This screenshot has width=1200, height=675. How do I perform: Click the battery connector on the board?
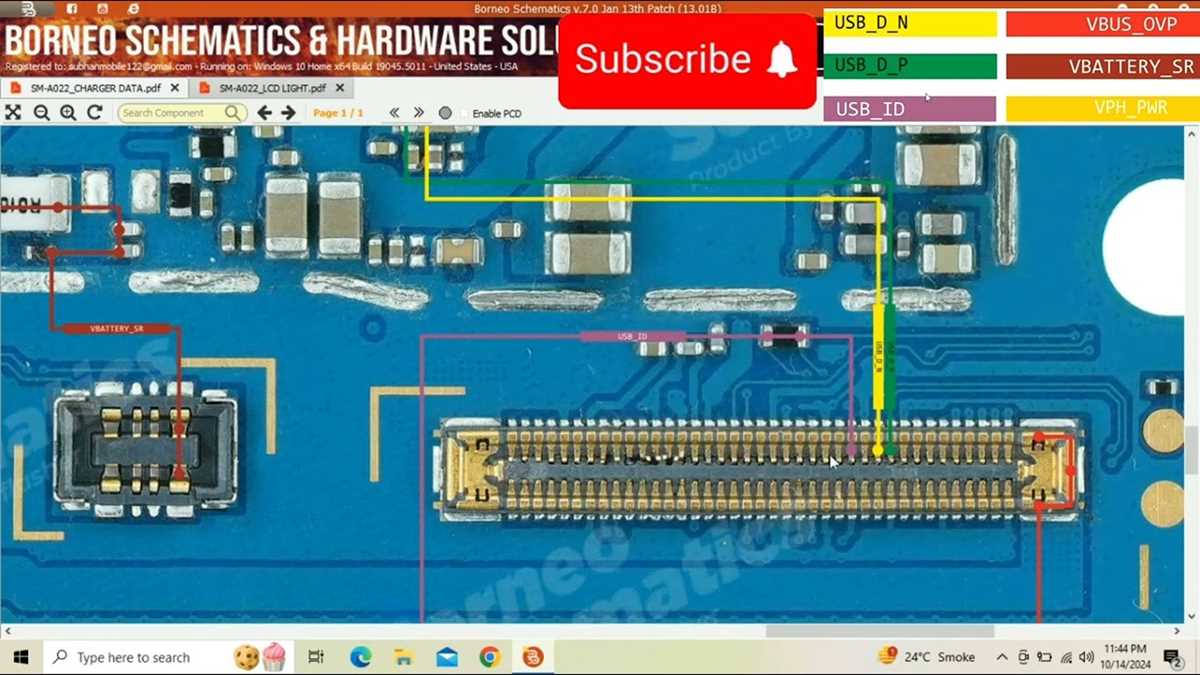coord(146,449)
